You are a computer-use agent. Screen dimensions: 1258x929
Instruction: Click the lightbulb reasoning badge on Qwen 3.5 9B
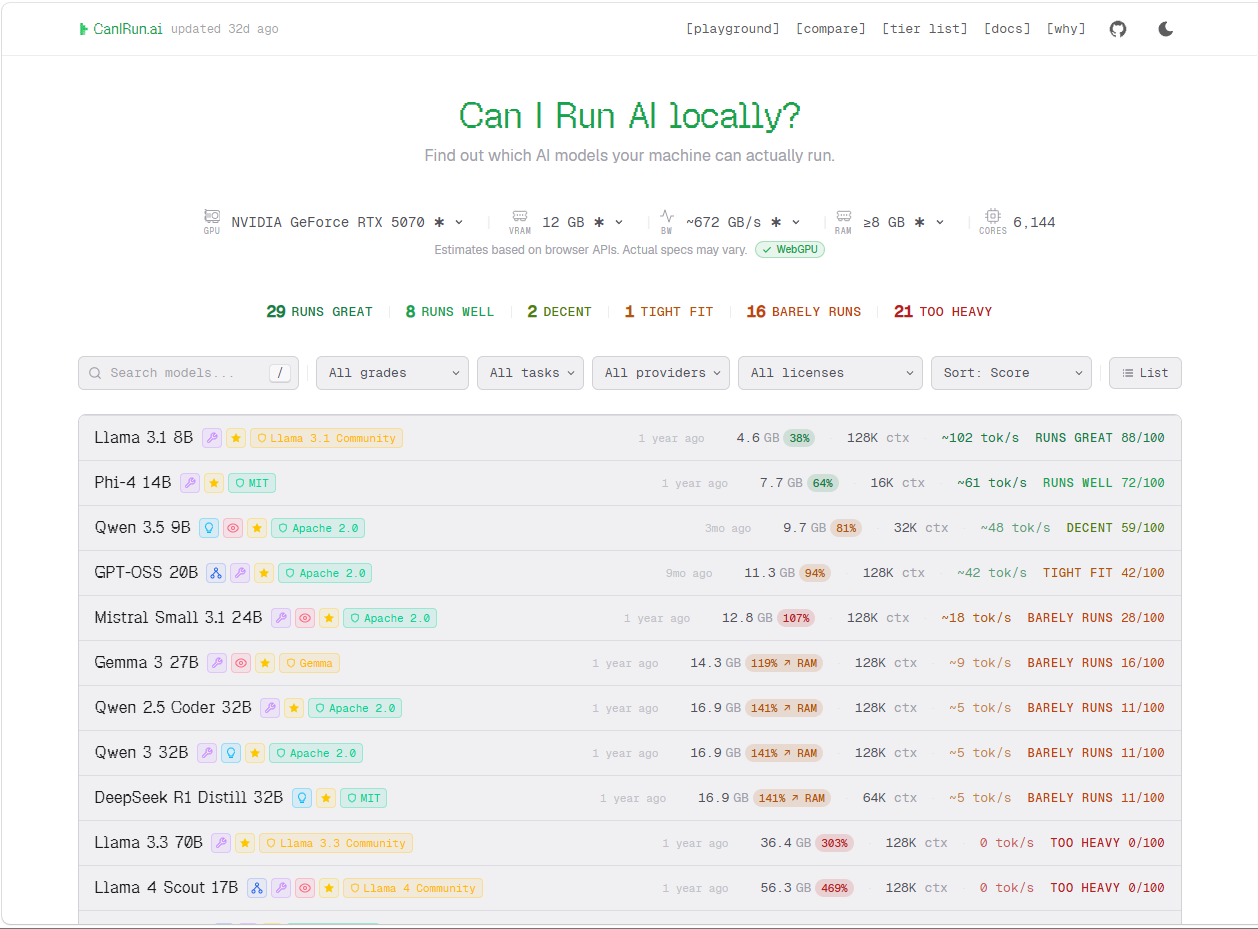(x=209, y=528)
